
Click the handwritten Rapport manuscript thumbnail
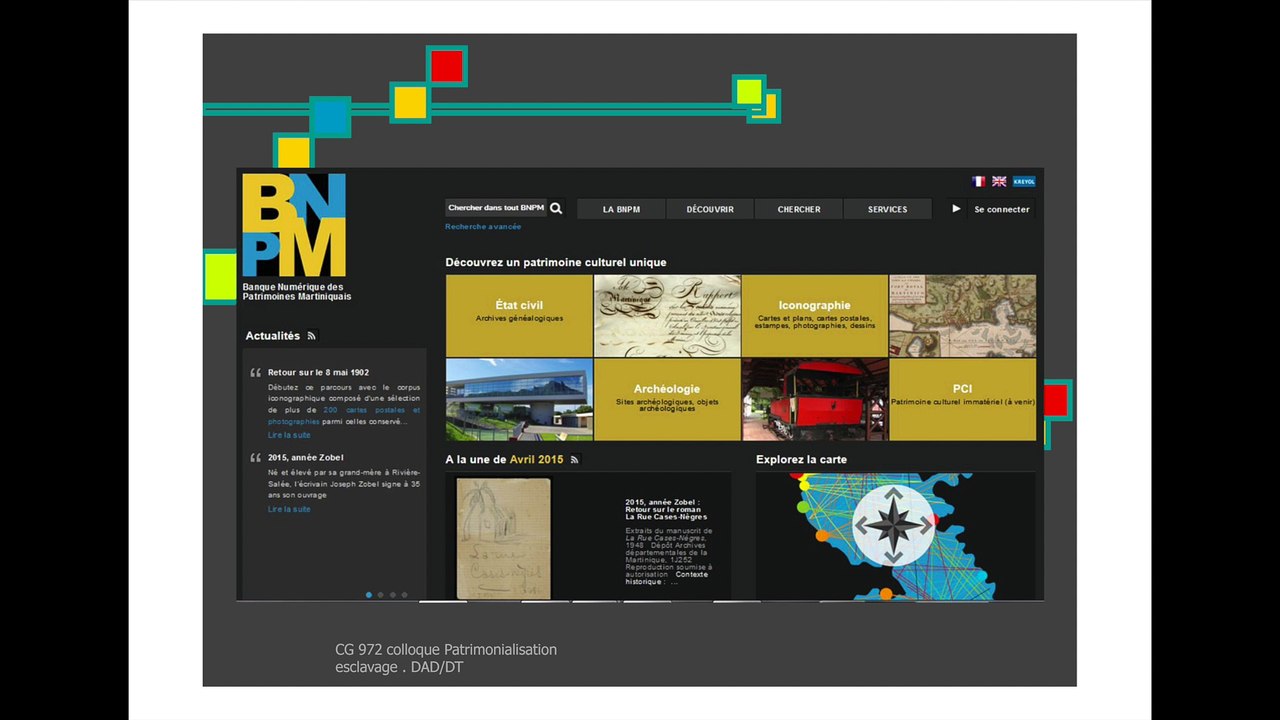(x=667, y=316)
